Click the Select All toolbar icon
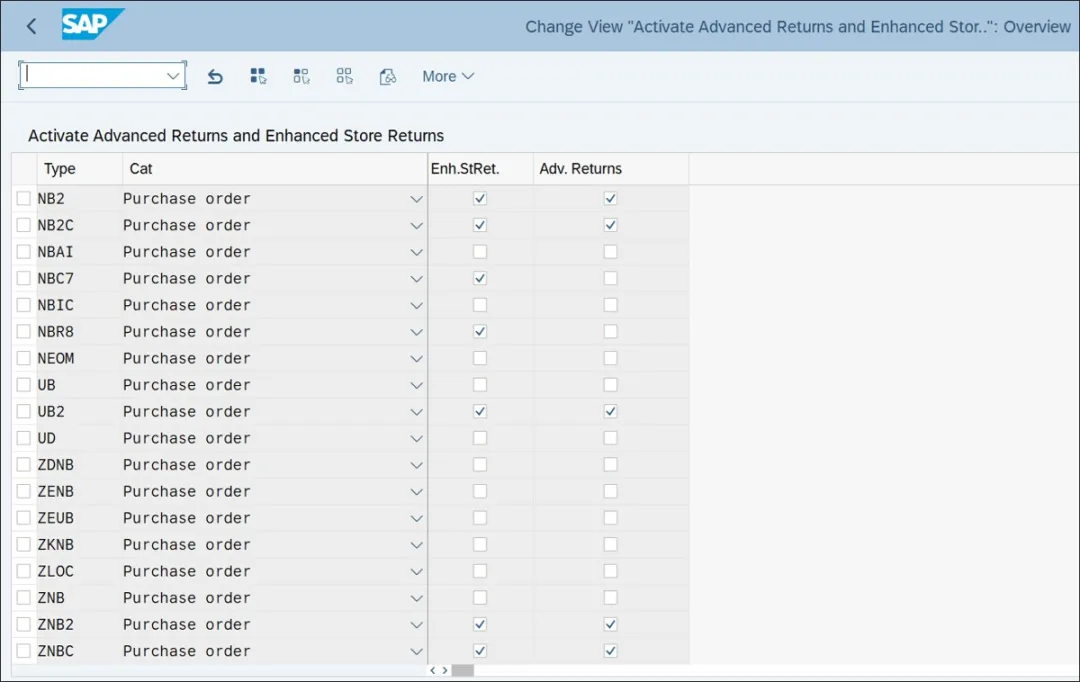1080x682 pixels. (258, 76)
